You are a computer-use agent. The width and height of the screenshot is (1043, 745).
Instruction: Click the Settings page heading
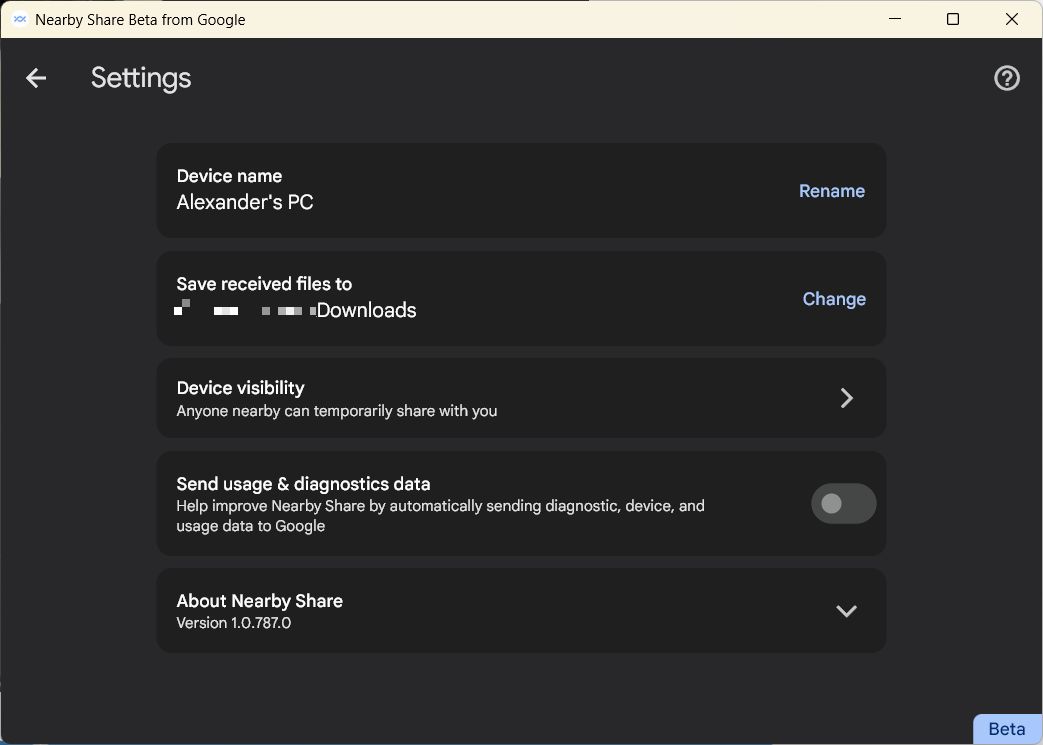coord(140,78)
